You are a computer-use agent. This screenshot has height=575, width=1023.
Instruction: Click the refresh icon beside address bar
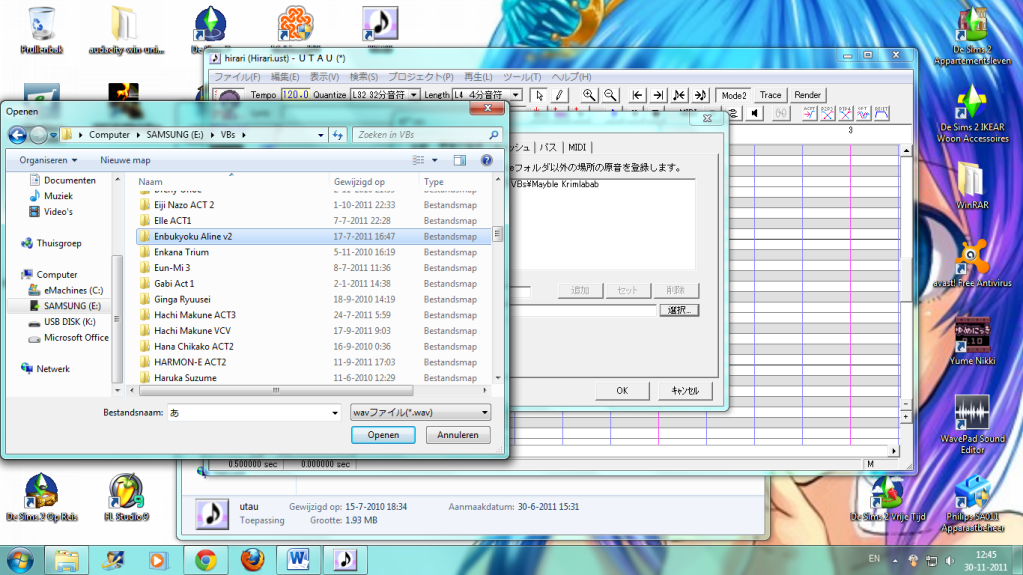(x=337, y=134)
